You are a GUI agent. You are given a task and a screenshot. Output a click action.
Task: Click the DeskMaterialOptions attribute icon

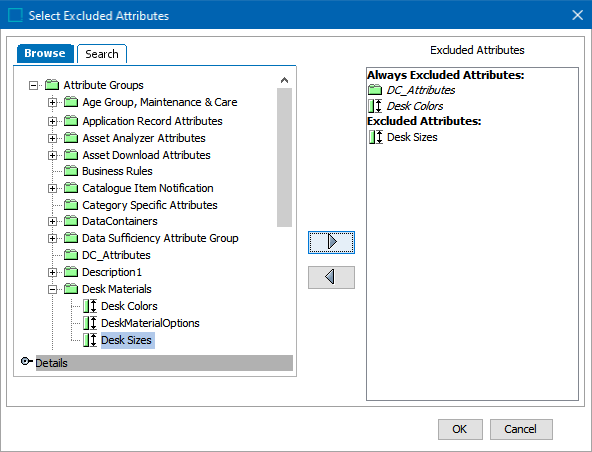(90, 323)
